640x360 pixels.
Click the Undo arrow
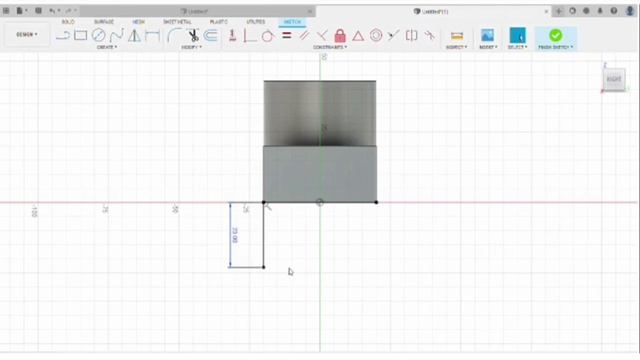pos(52,11)
